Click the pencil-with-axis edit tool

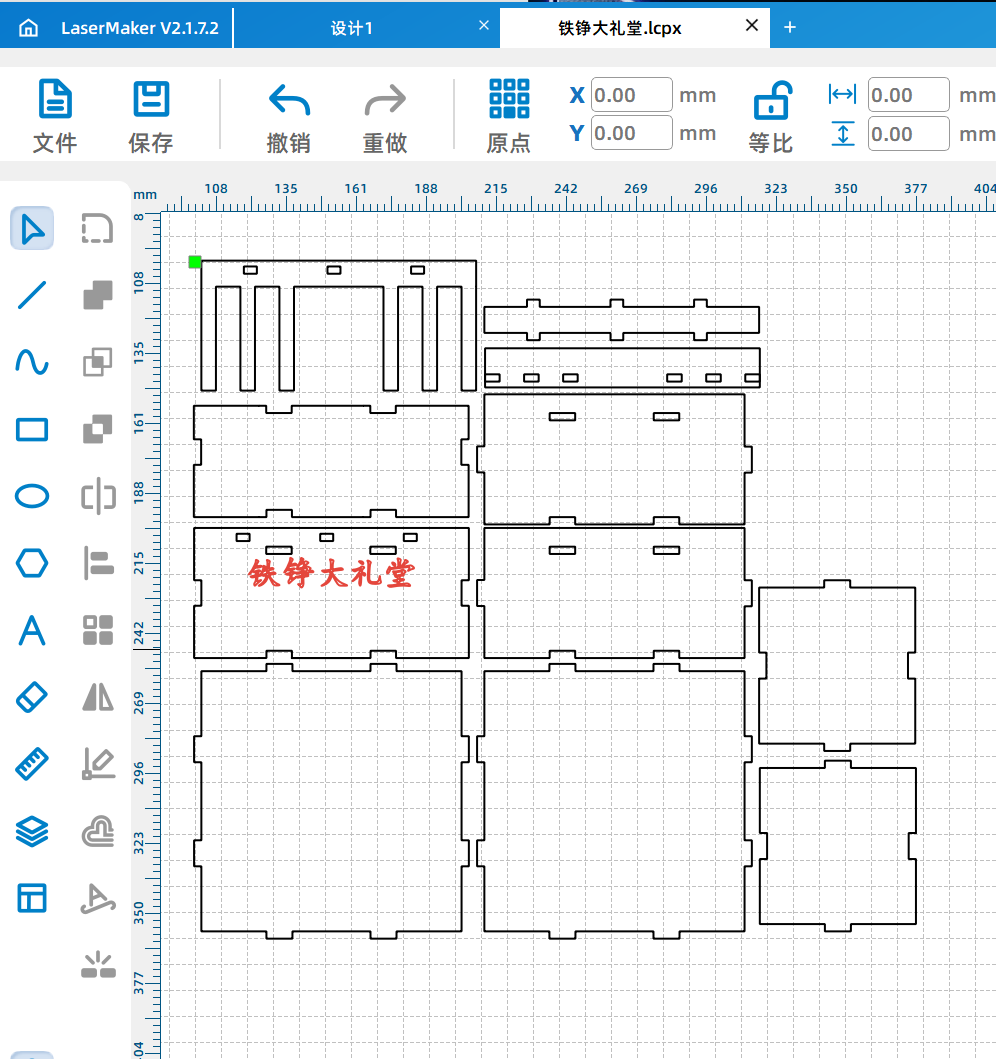point(99,764)
